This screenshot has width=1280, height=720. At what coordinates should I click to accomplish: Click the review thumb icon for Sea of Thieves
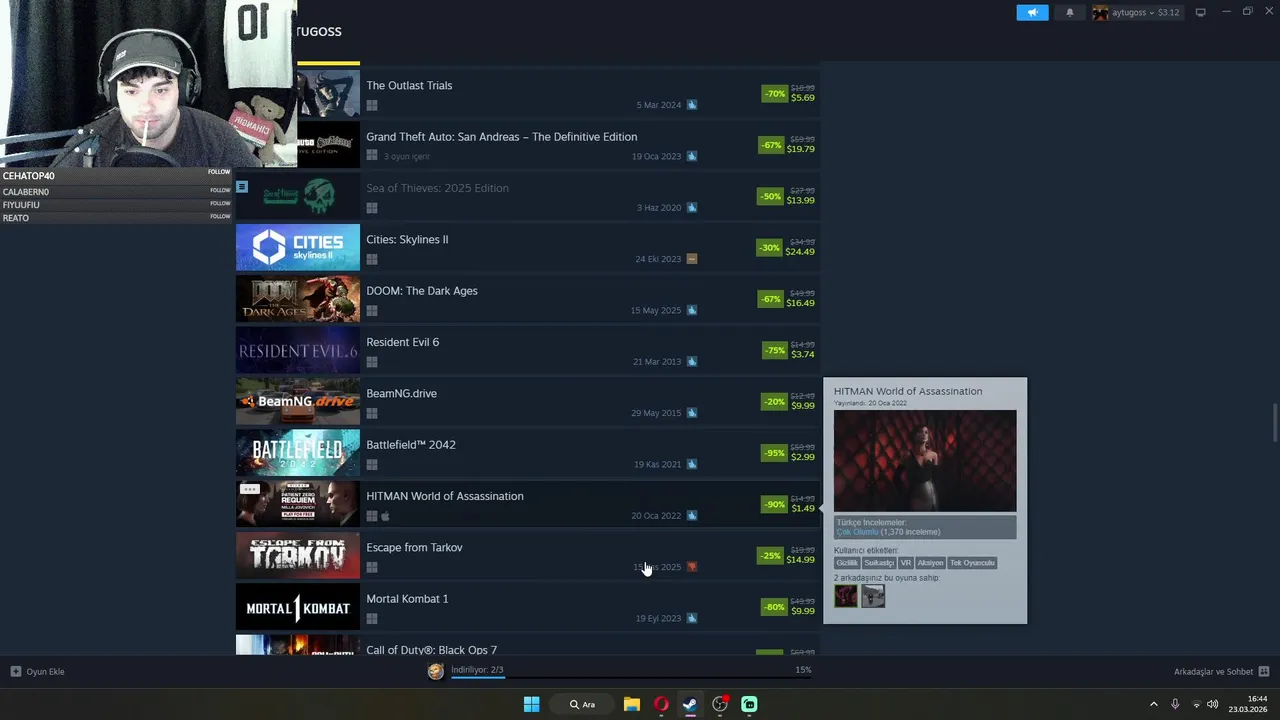[691, 207]
